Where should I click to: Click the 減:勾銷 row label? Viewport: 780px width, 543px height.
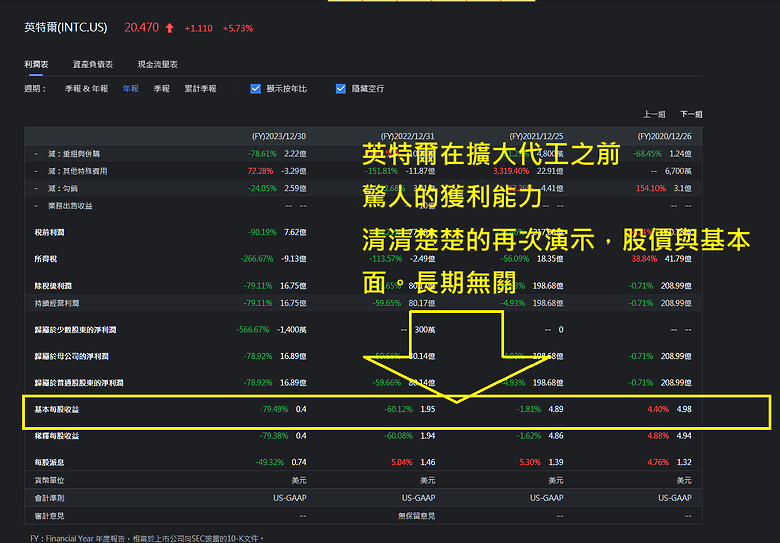pyautogui.click(x=63, y=188)
